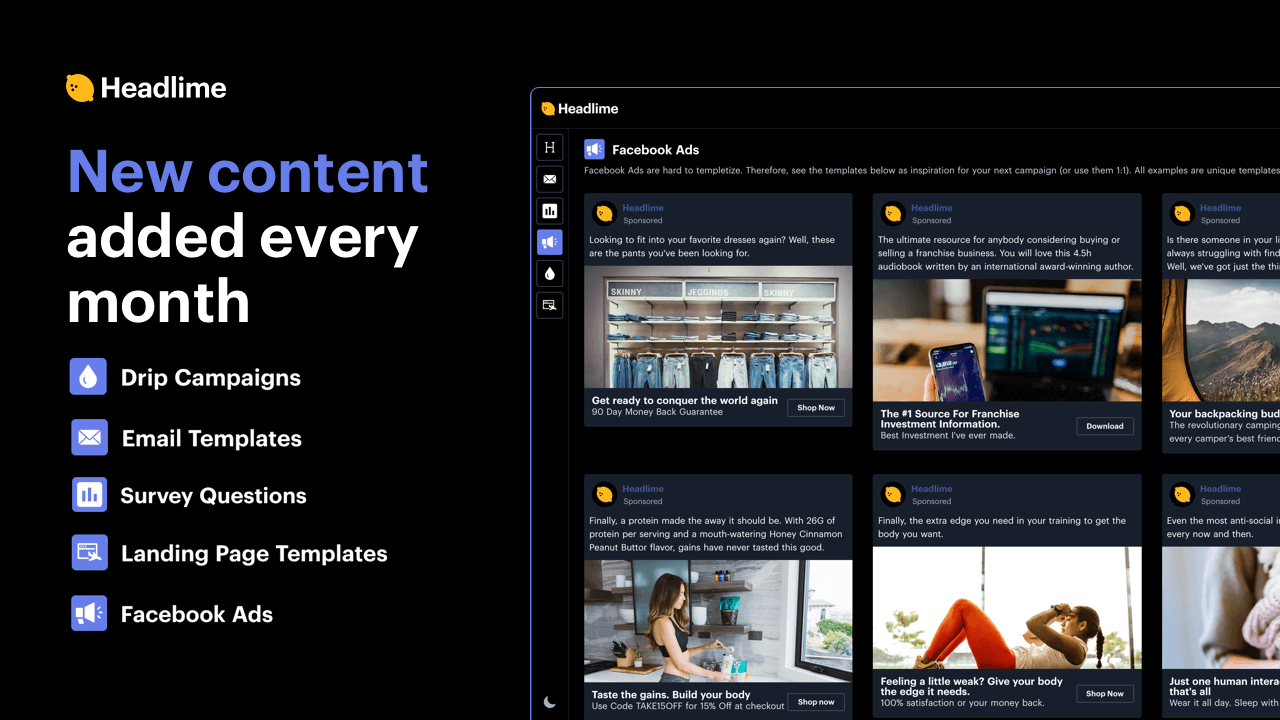Click the Drip Campaigns droplet icon
Image resolution: width=1280 pixels, height=720 pixels.
click(88, 377)
